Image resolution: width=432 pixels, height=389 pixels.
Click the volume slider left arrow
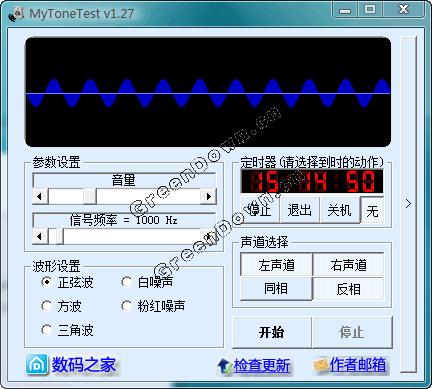(x=40, y=196)
